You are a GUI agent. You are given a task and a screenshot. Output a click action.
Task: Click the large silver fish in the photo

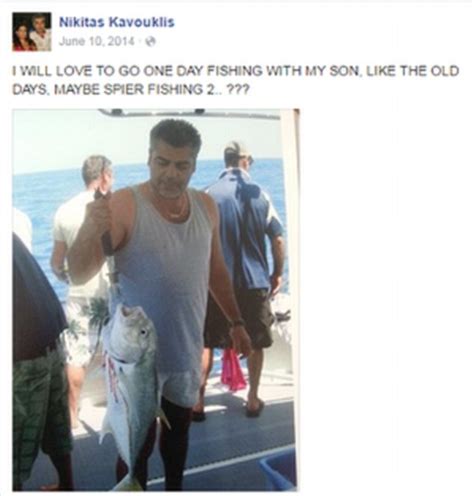131,392
